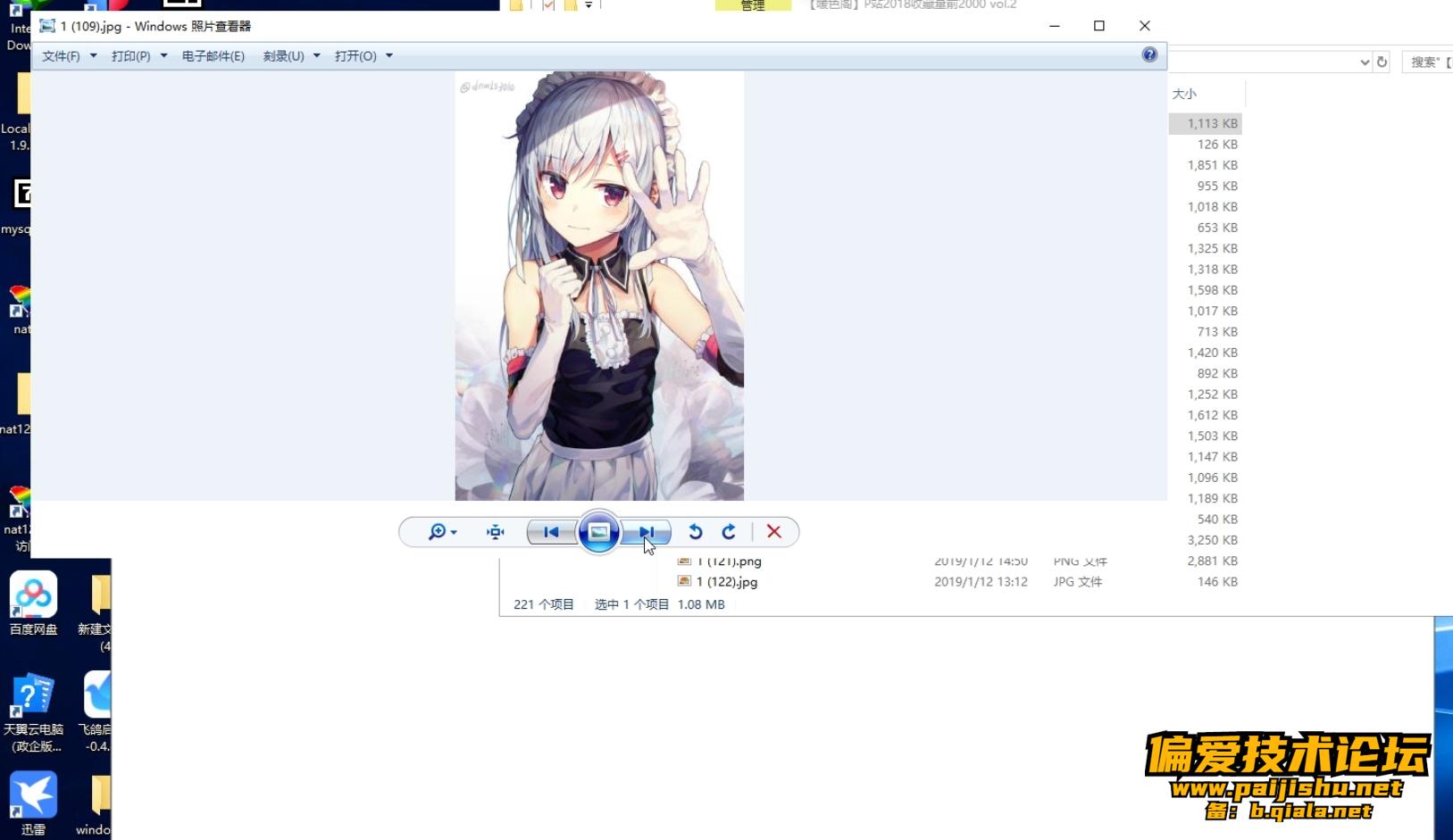This screenshot has width=1453, height=840.
Task: Click the fit-to-window actual size icon
Action: coord(496,532)
